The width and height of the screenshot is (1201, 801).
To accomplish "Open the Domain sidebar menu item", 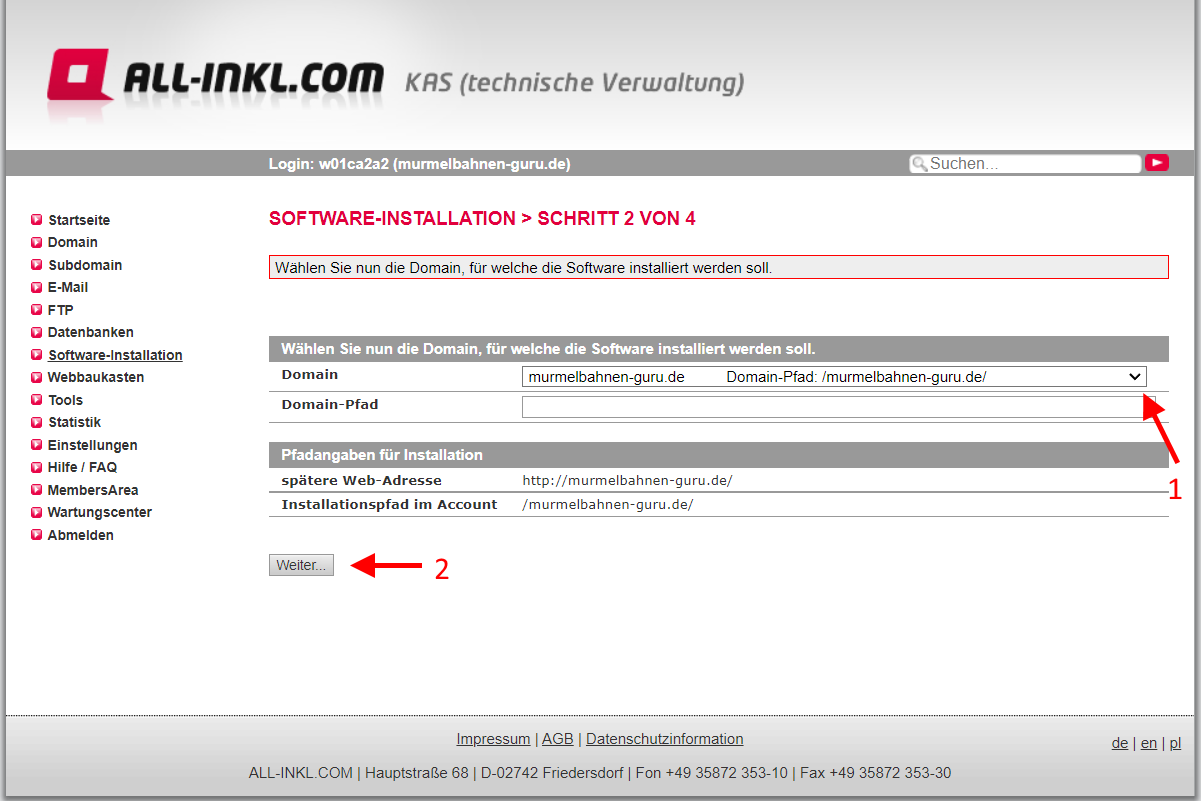I will pos(73,242).
